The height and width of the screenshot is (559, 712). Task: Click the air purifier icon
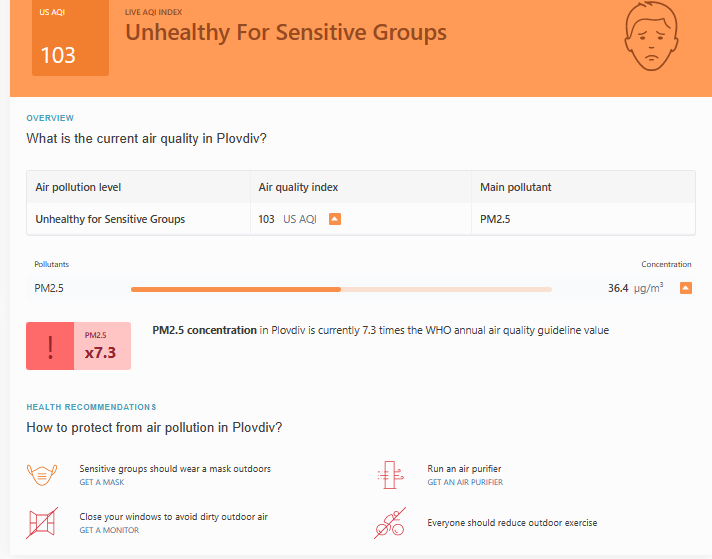point(389,475)
